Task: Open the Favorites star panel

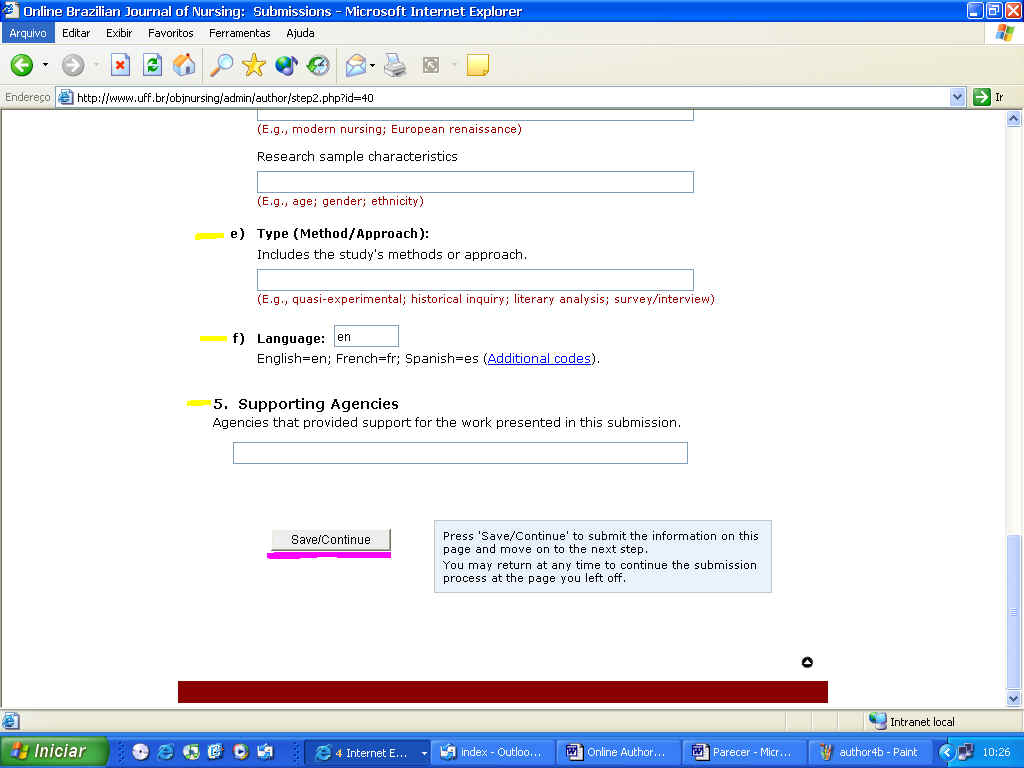Action: (x=254, y=66)
